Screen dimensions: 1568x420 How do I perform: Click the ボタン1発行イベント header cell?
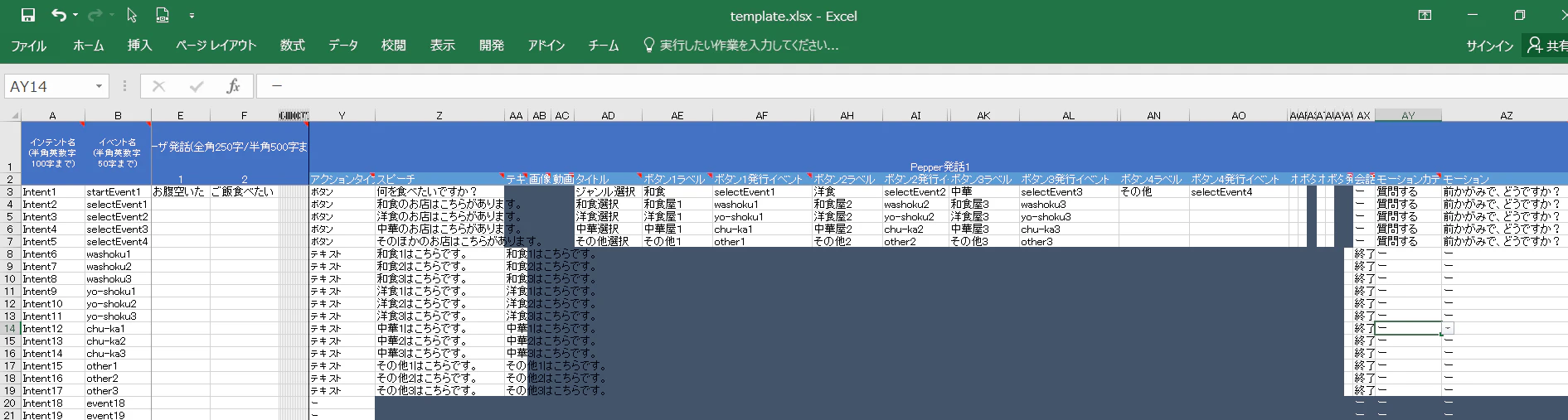[761, 179]
